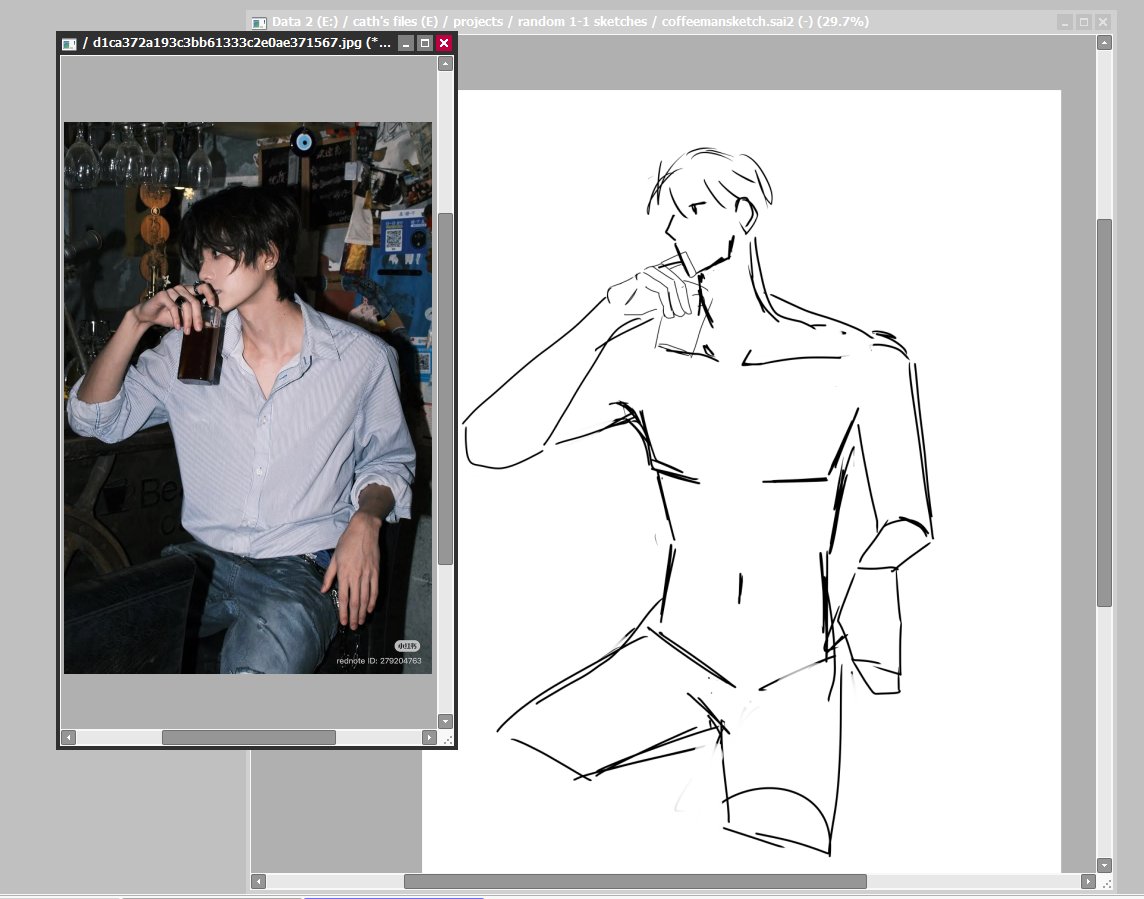Click resize grip of reference window

coord(448,740)
